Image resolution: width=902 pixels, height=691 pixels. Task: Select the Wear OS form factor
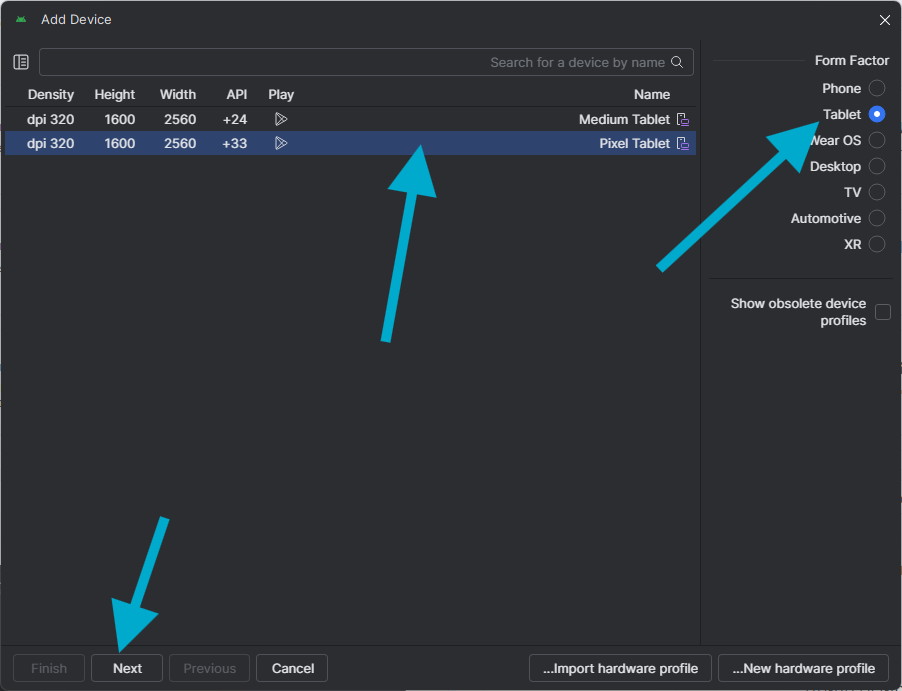pyautogui.click(x=877, y=140)
